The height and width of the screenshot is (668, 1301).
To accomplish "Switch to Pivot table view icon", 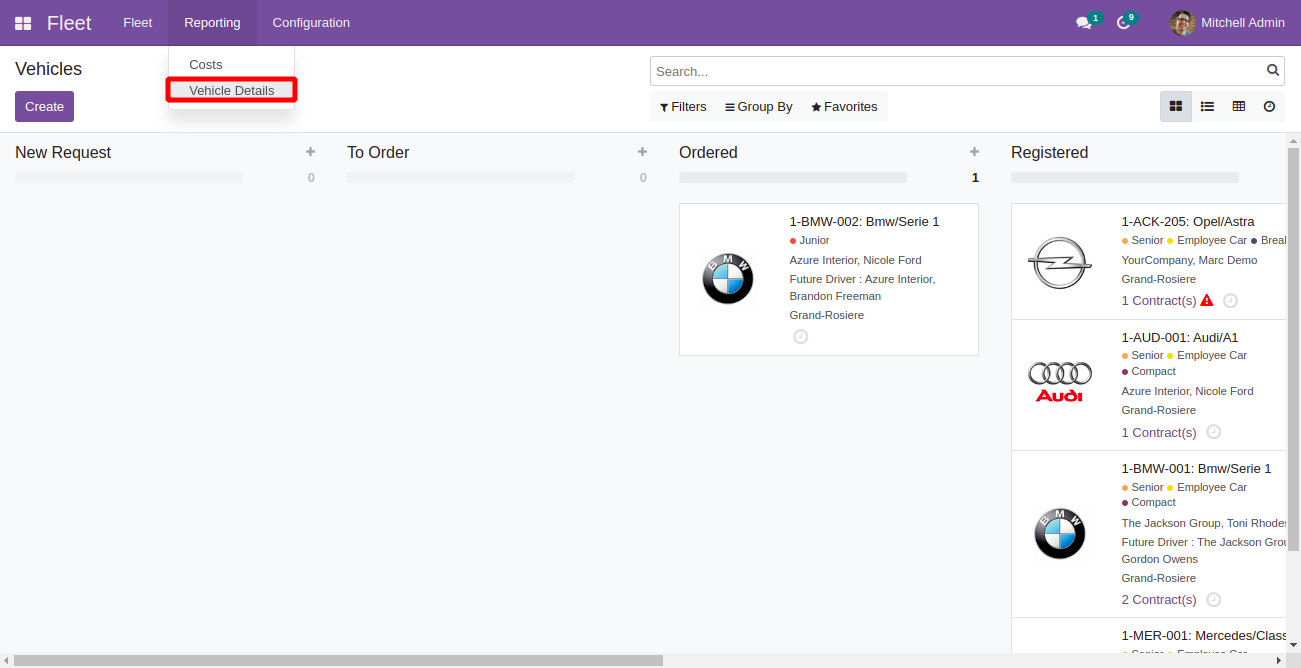I will 1238,106.
